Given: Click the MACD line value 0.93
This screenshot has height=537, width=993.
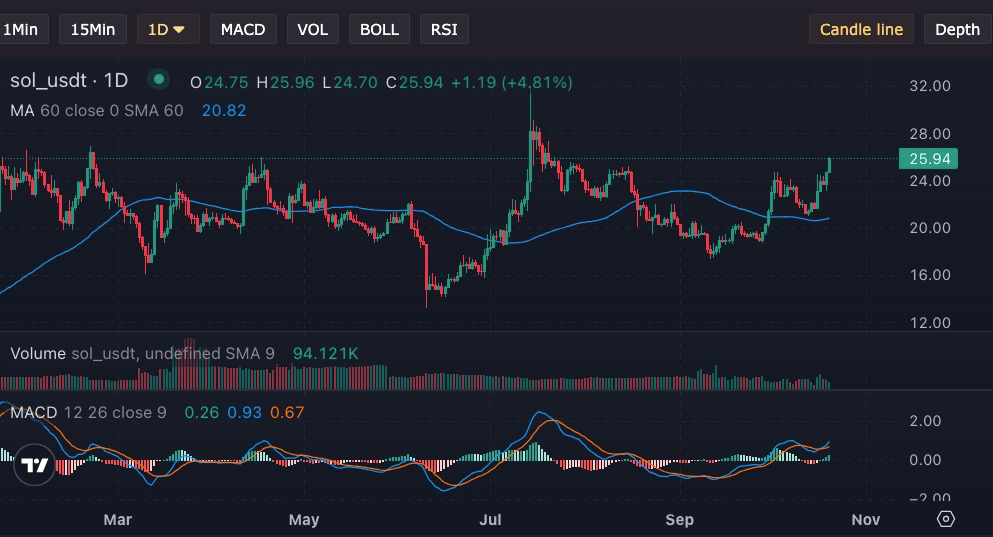Looking at the screenshot, I should pos(244,413).
